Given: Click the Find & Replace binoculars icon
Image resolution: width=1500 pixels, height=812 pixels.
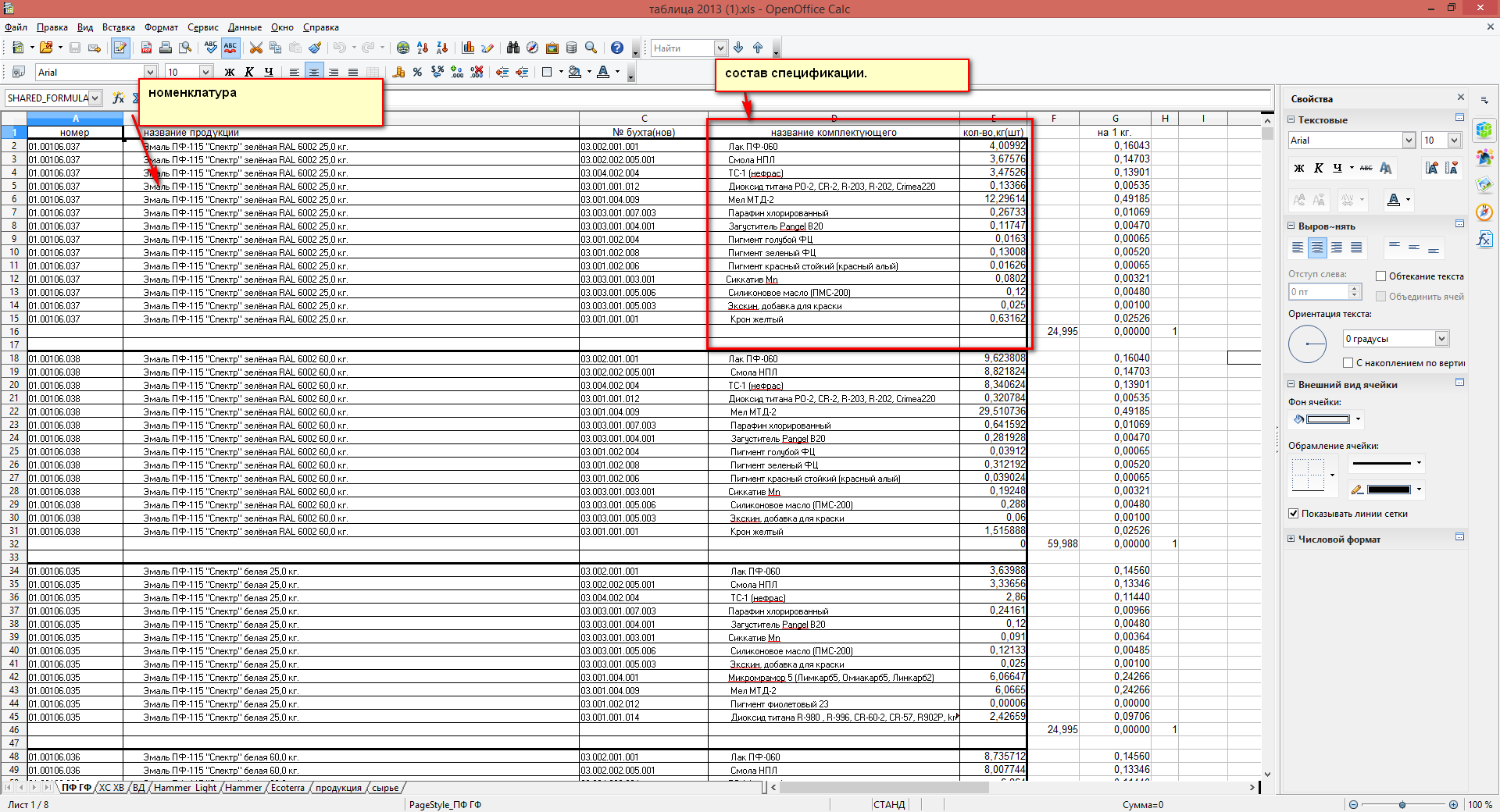Looking at the screenshot, I should tap(512, 48).
